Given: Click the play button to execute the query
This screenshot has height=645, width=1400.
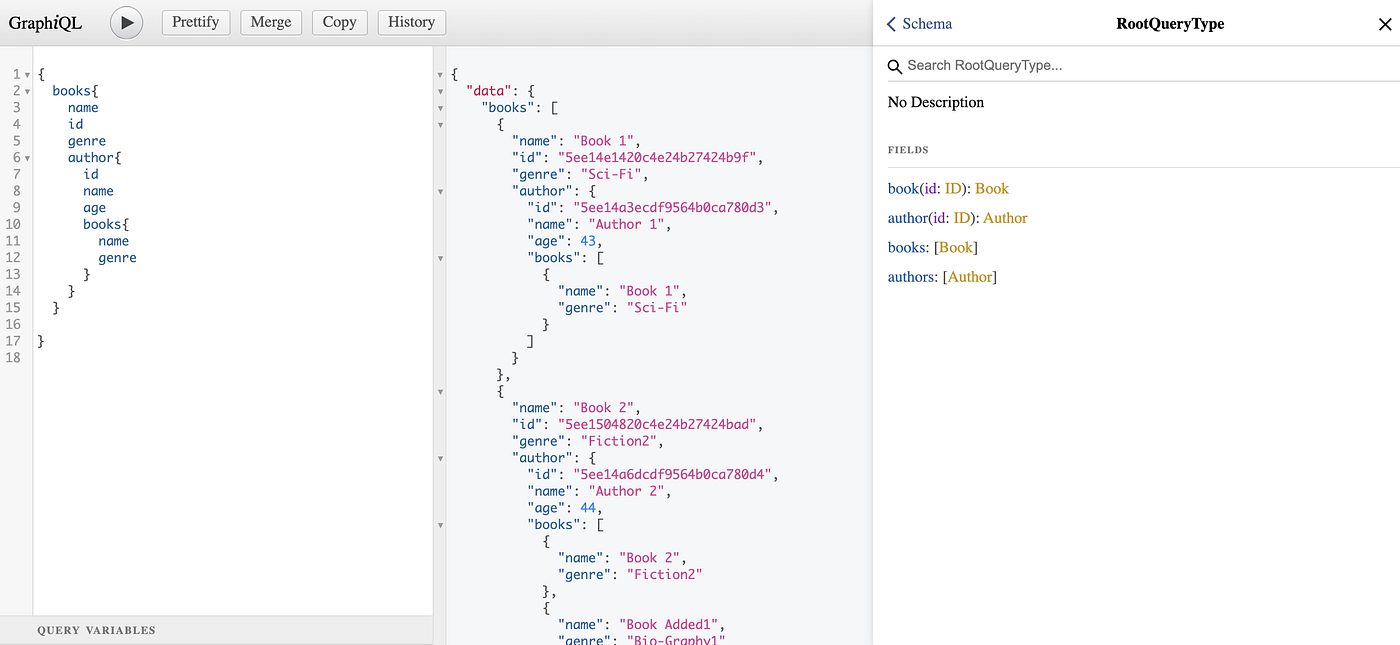Looking at the screenshot, I should click(126, 22).
